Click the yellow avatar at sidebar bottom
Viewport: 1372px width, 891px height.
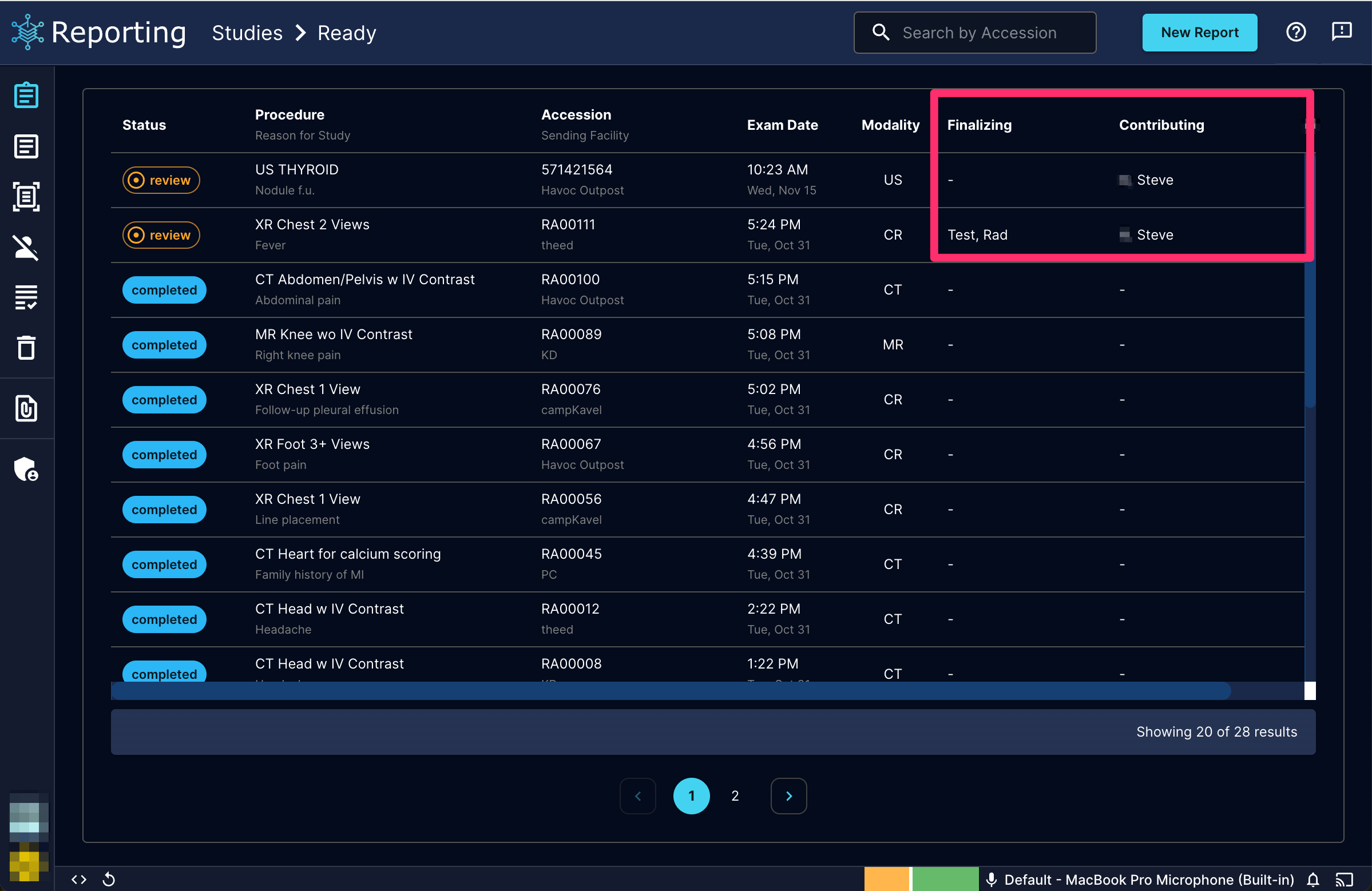(x=28, y=863)
